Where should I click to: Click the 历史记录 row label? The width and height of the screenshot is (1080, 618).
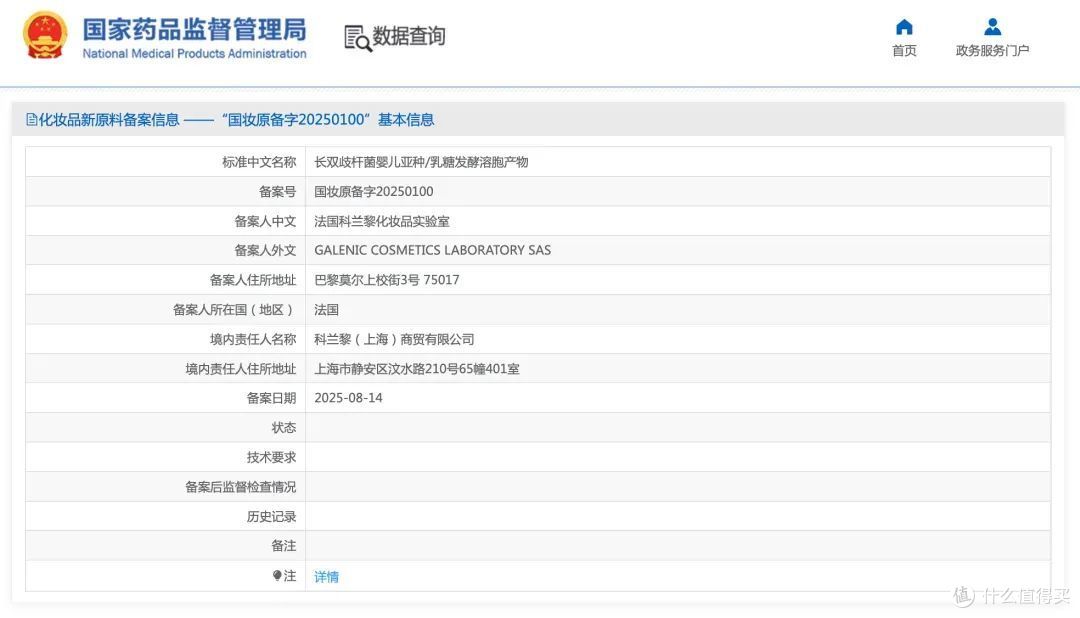[x=271, y=516]
